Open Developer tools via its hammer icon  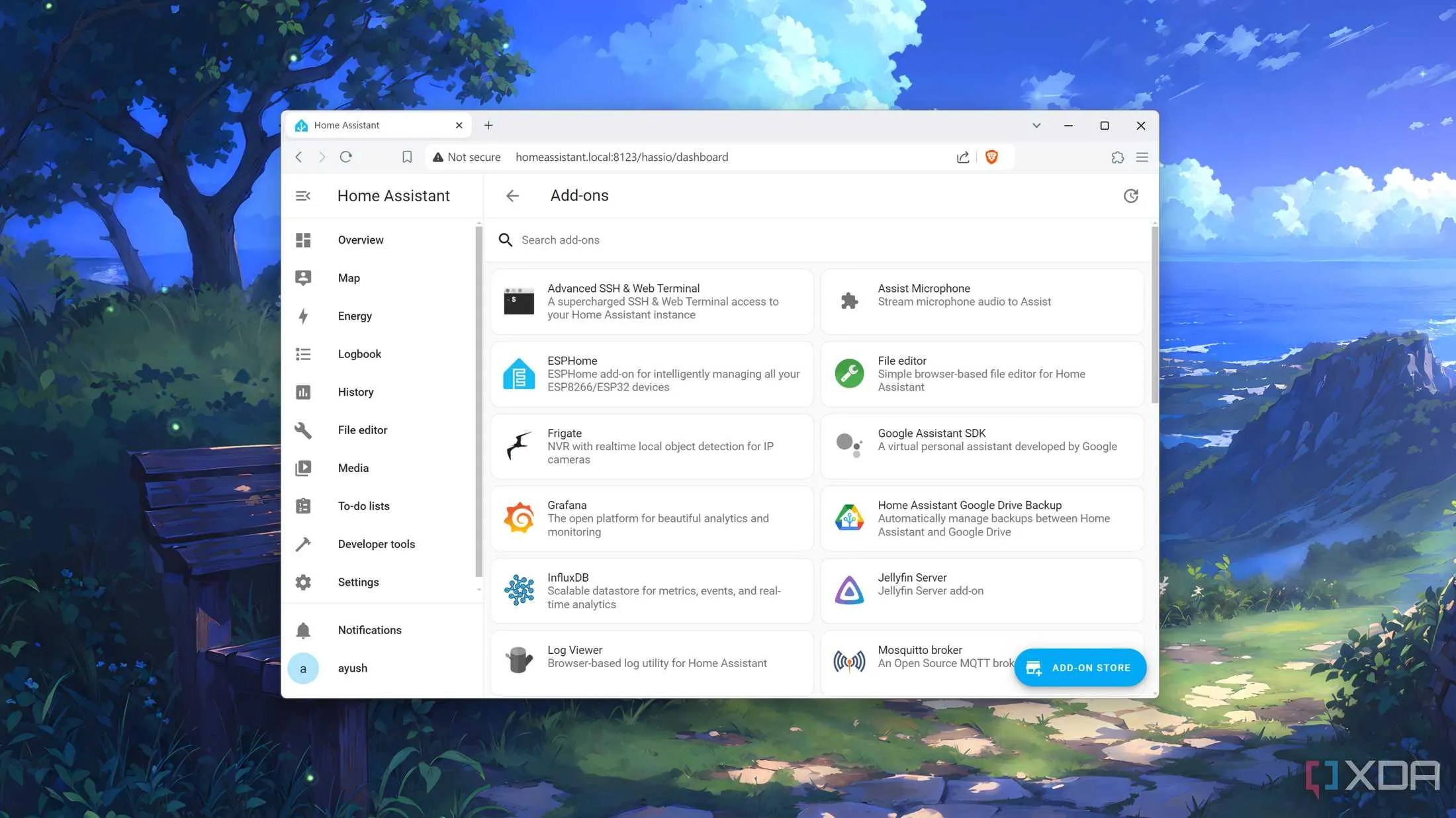coord(303,543)
